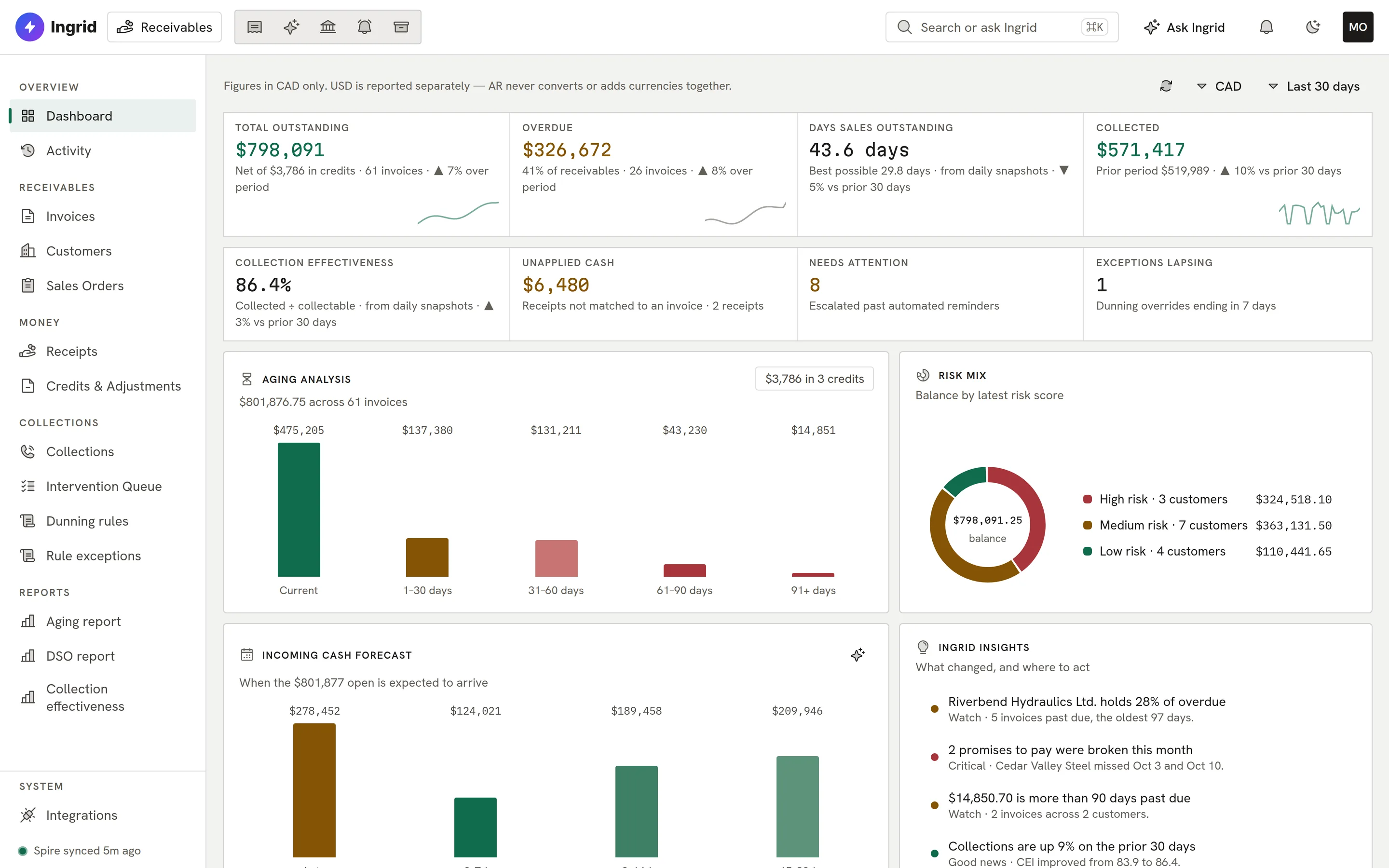Viewport: 1389px width, 868px height.
Task: Focus the Search or ask Ingrid field
Action: pos(1002,27)
